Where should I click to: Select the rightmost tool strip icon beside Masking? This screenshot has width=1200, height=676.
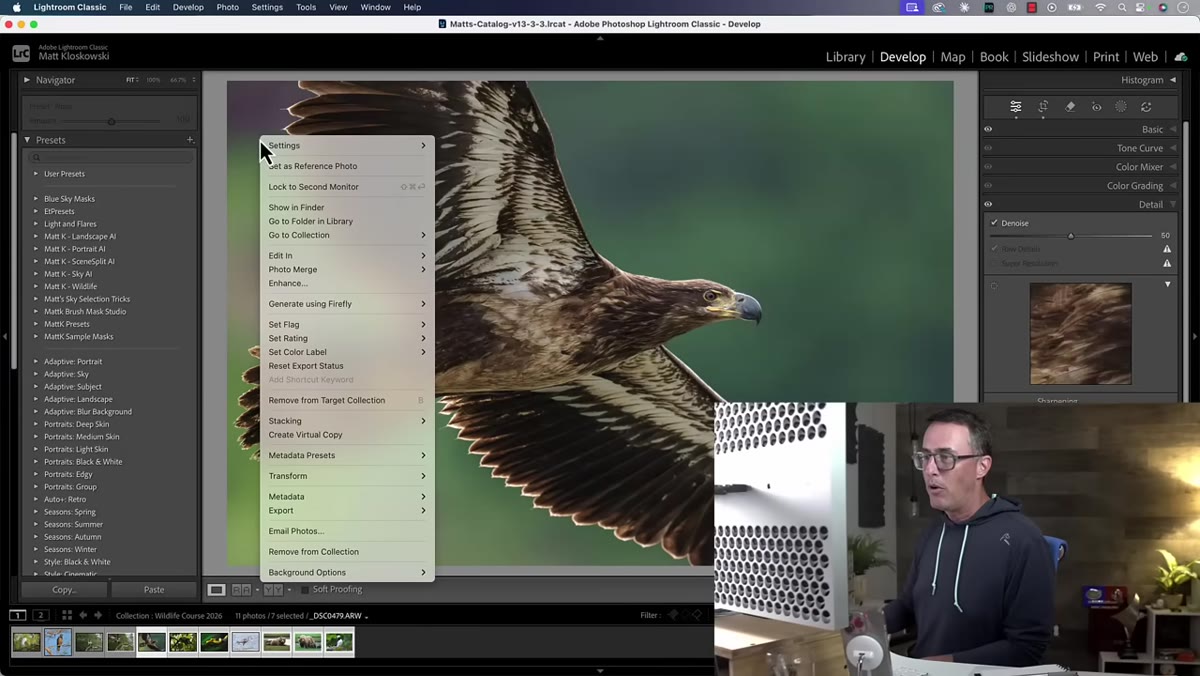pos(1146,107)
